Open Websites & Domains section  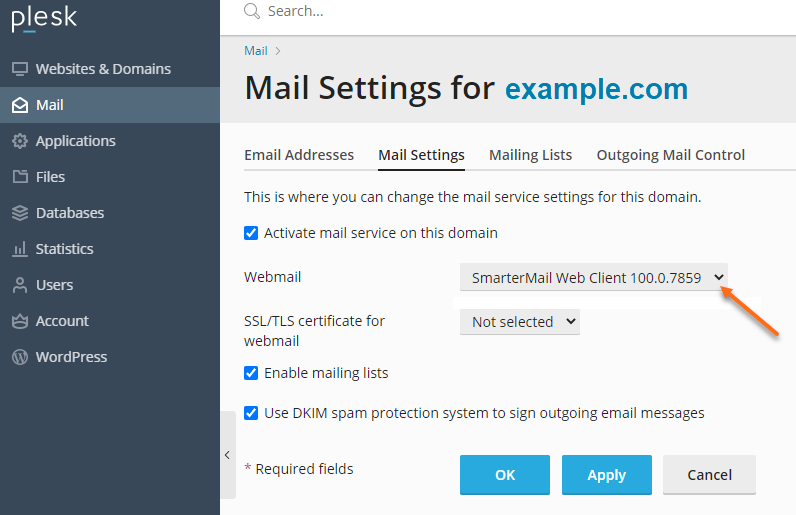110,69
